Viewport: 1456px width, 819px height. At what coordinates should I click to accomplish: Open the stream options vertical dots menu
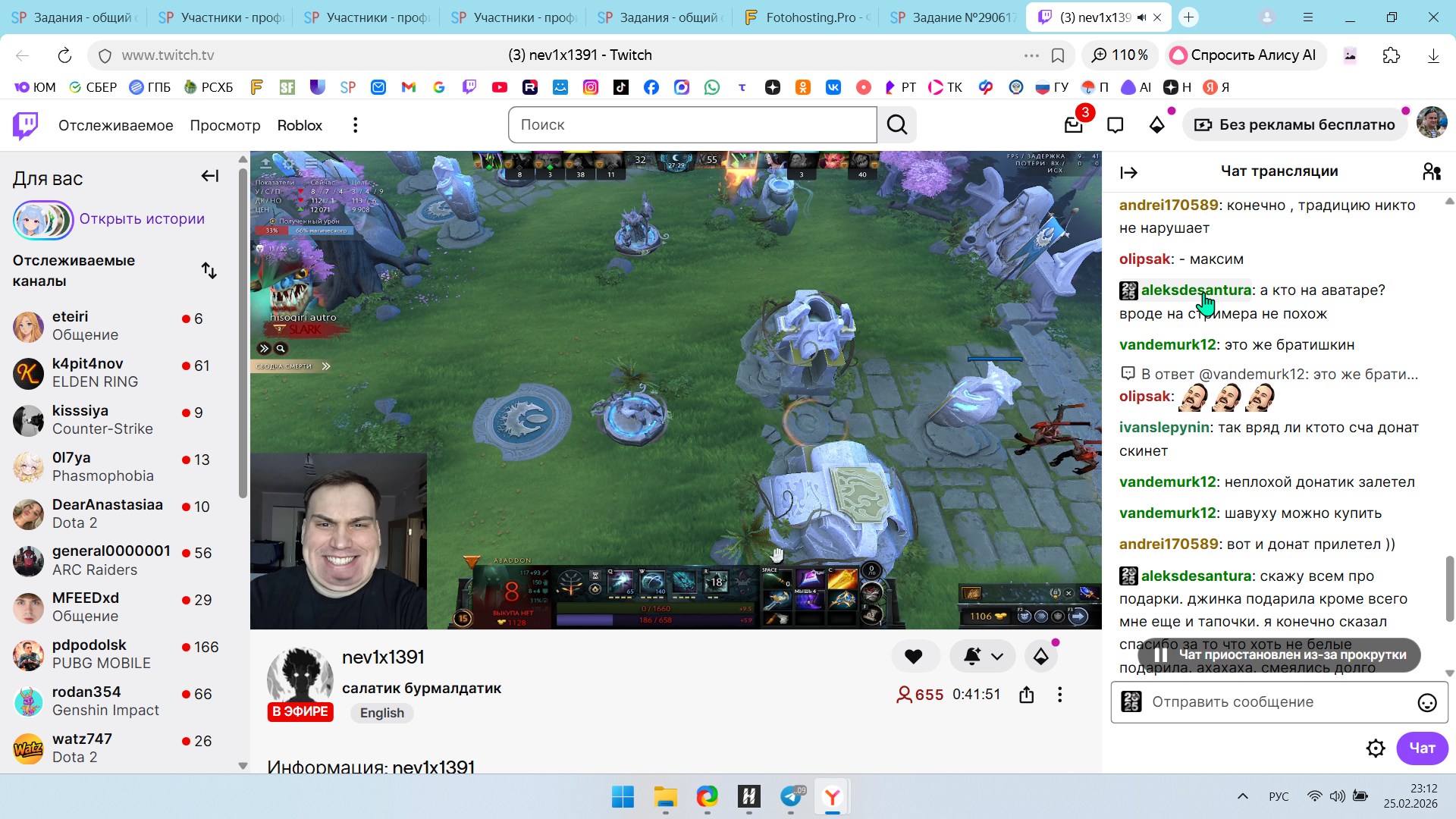click(1059, 695)
